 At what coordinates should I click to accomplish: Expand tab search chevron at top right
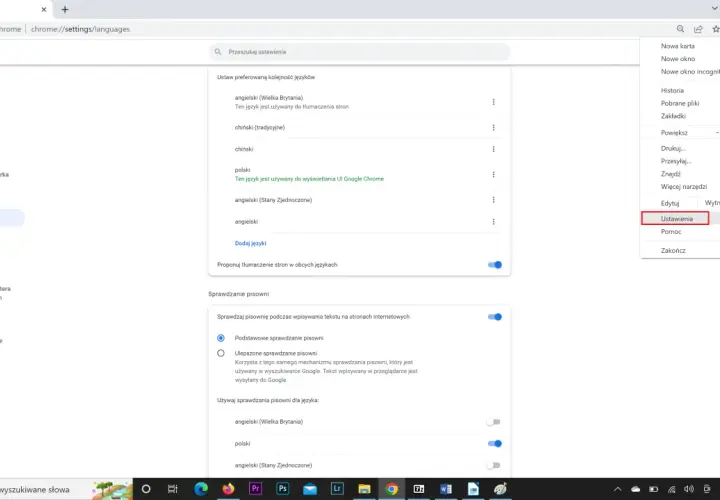[x=715, y=8]
